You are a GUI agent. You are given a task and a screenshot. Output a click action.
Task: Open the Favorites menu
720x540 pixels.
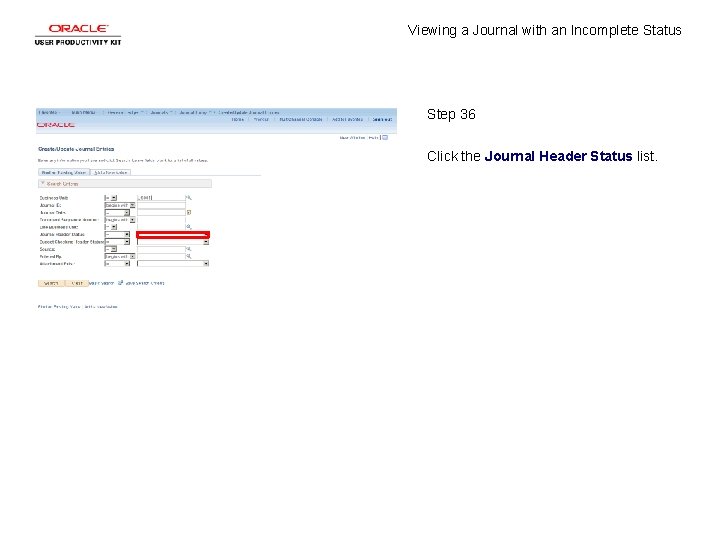click(48, 112)
